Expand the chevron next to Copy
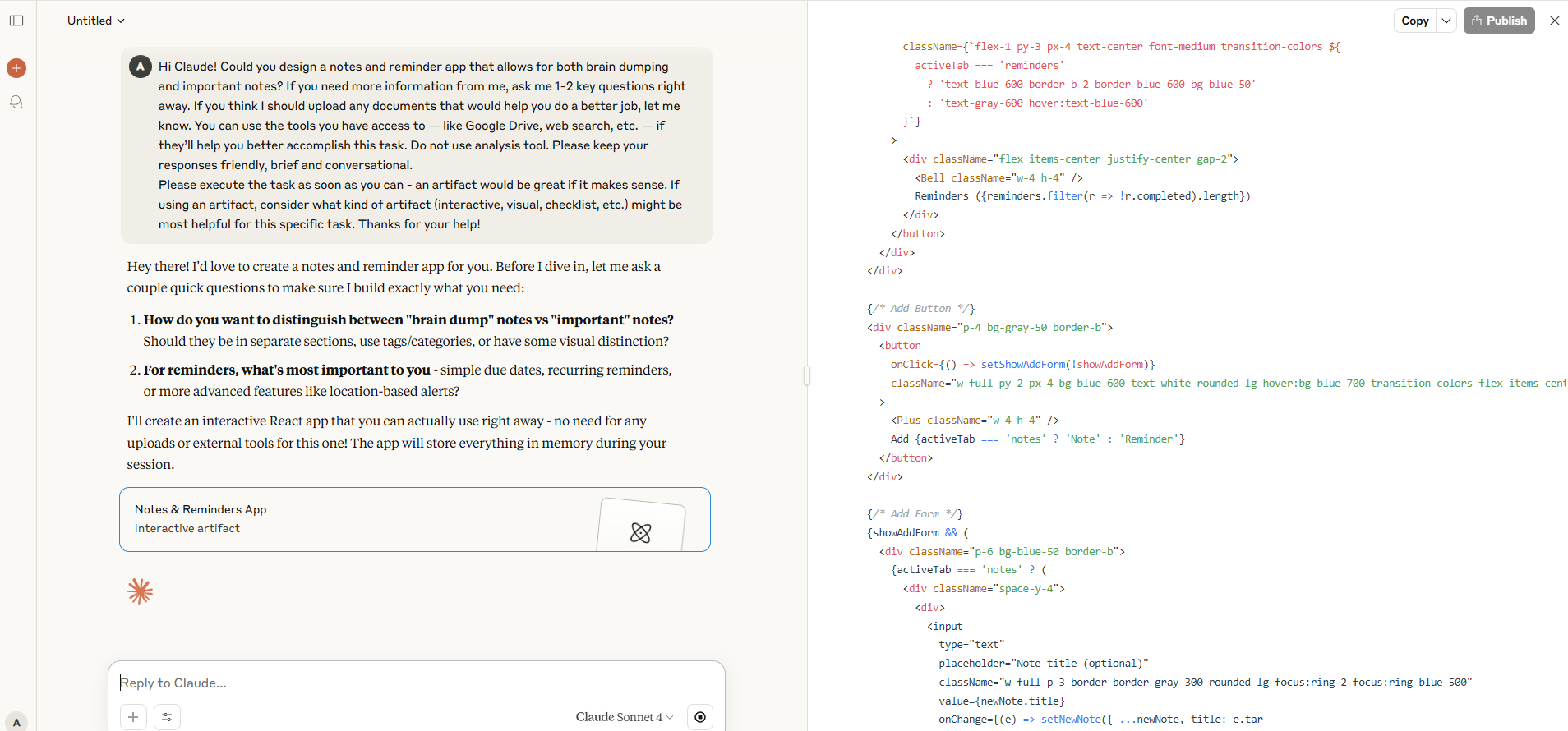The image size is (1568, 731). [1446, 21]
